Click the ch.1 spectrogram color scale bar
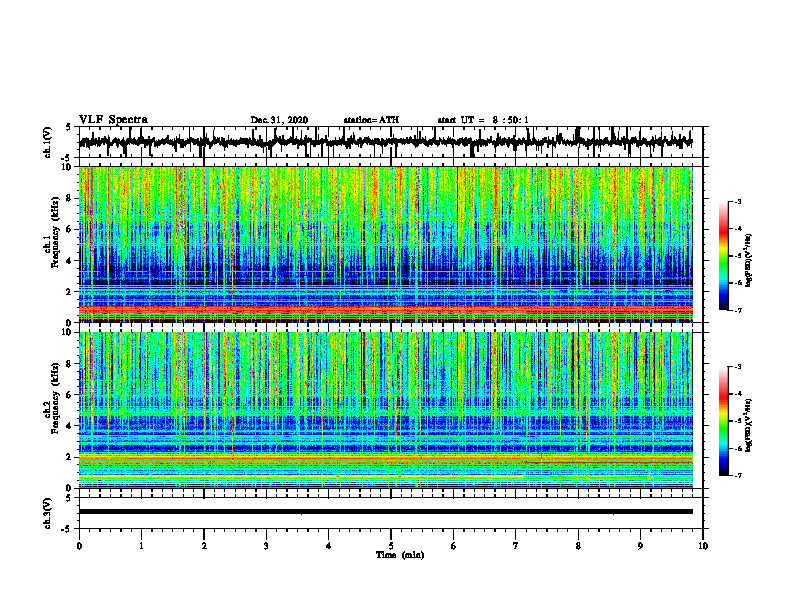 pos(723,256)
